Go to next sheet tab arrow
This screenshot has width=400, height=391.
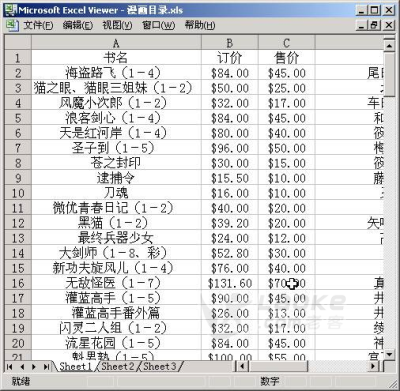34,367
